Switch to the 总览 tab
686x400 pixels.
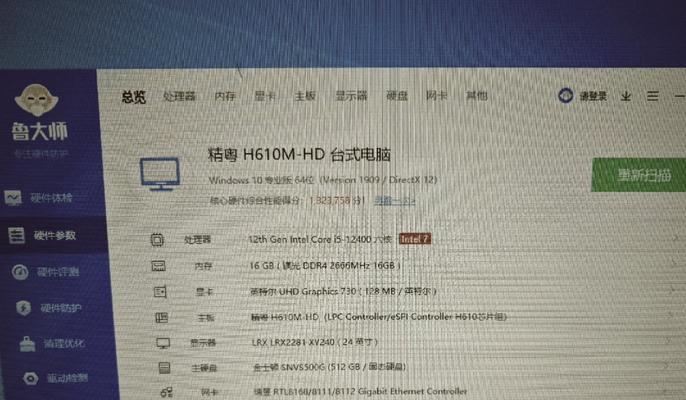click(133, 97)
